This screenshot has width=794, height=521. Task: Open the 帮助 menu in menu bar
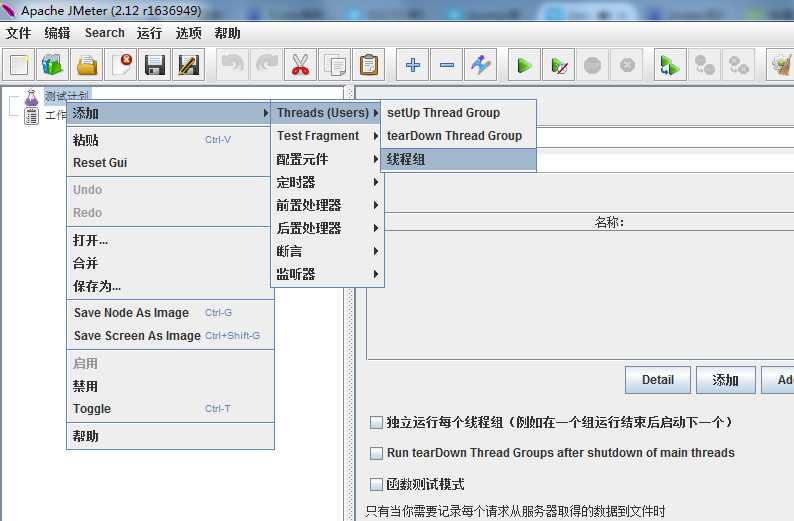coord(227,33)
